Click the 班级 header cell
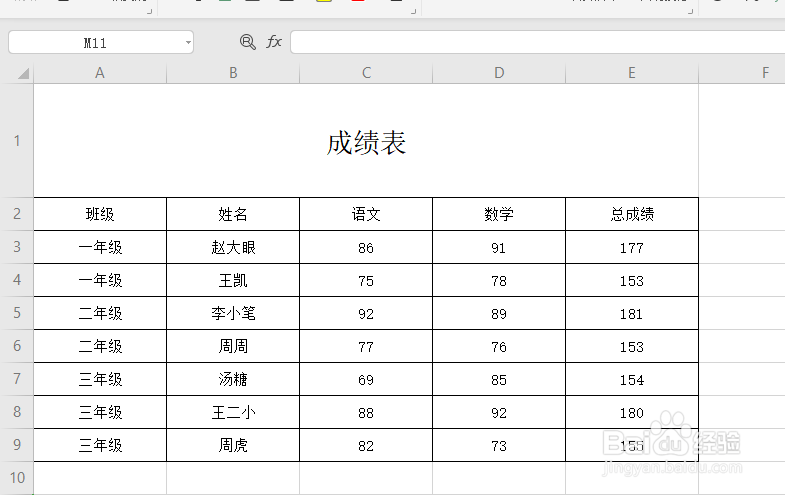Image resolution: width=785 pixels, height=495 pixels. pyautogui.click(x=100, y=214)
